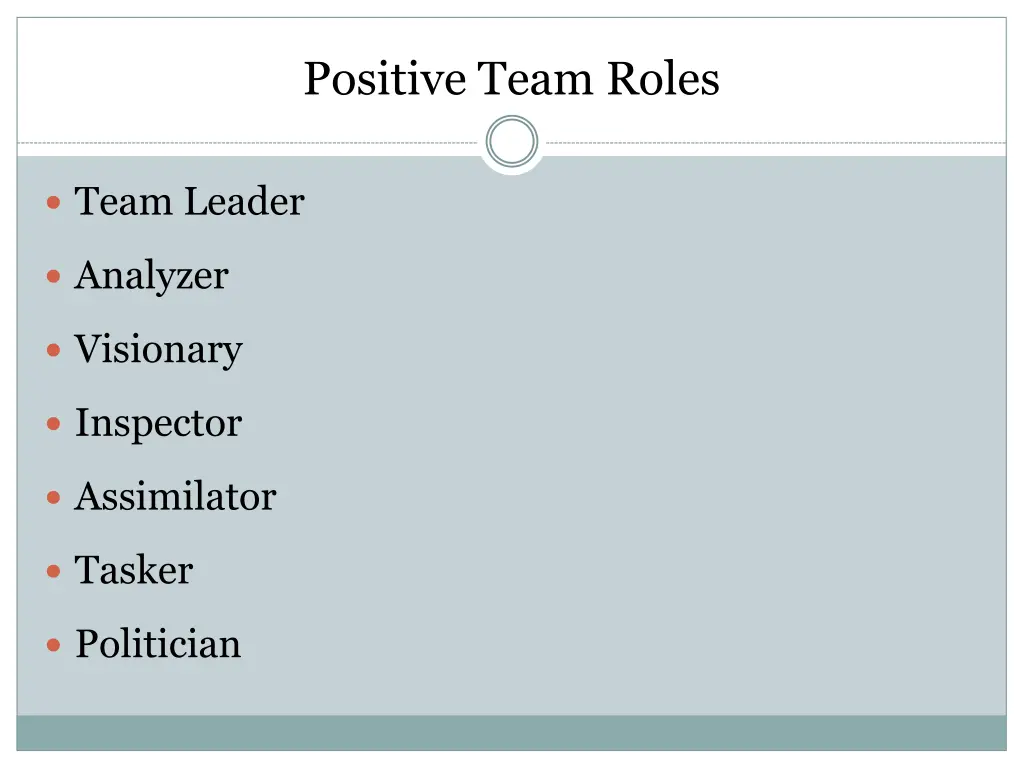Click the orange bullet beside Inspector

tap(54, 424)
